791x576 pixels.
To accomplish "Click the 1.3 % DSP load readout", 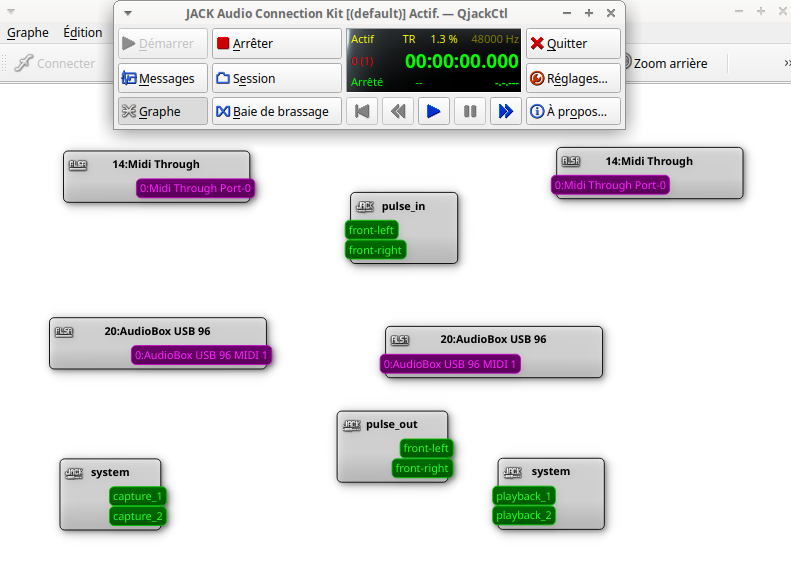I will (x=444, y=39).
